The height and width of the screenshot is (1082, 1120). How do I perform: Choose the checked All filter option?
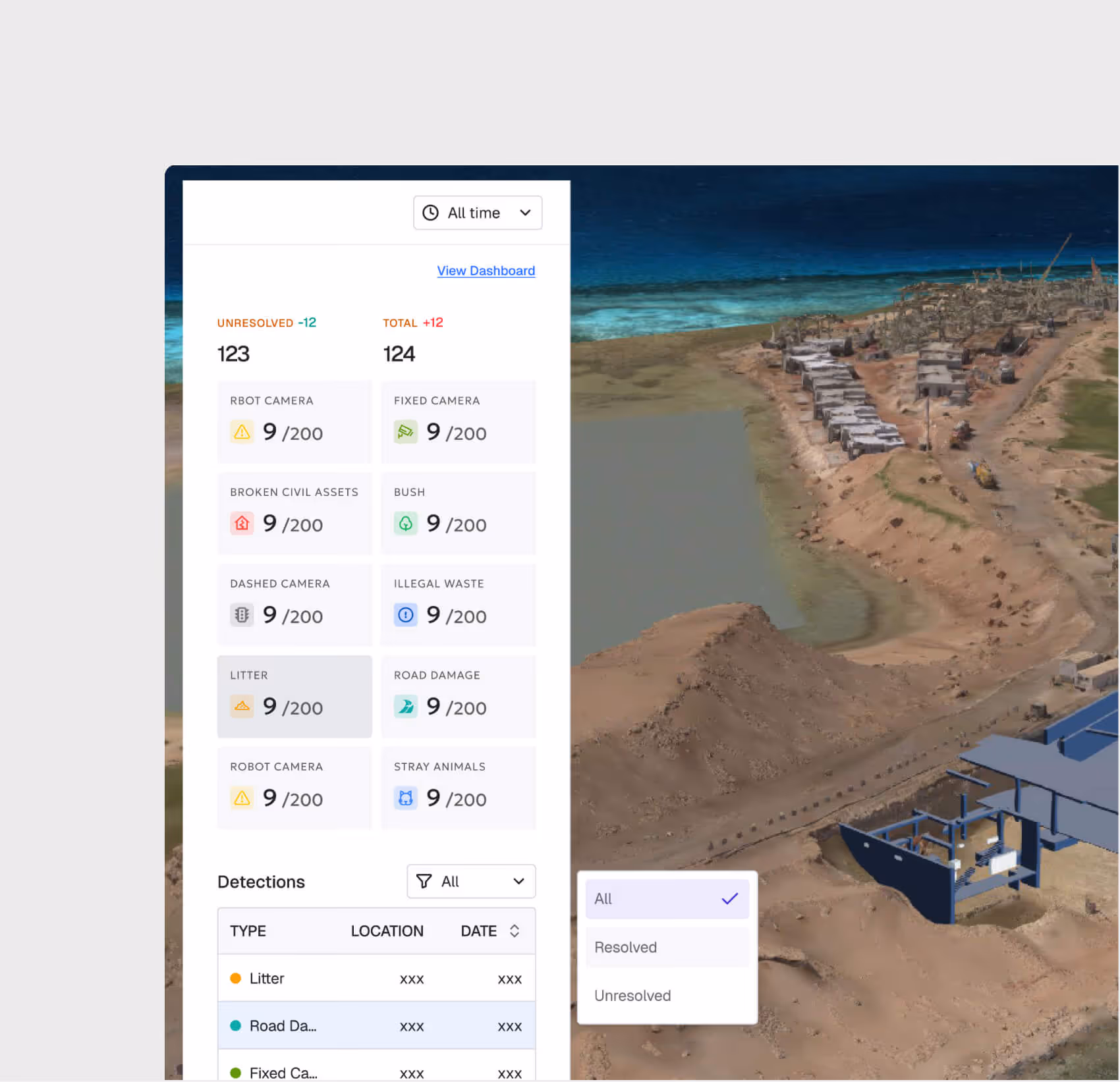pyautogui.click(x=667, y=899)
